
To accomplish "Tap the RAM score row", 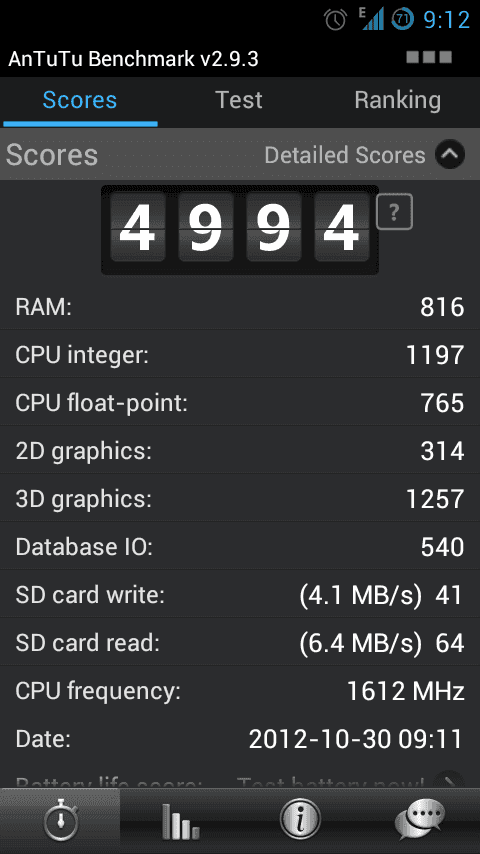I will coord(240,307).
